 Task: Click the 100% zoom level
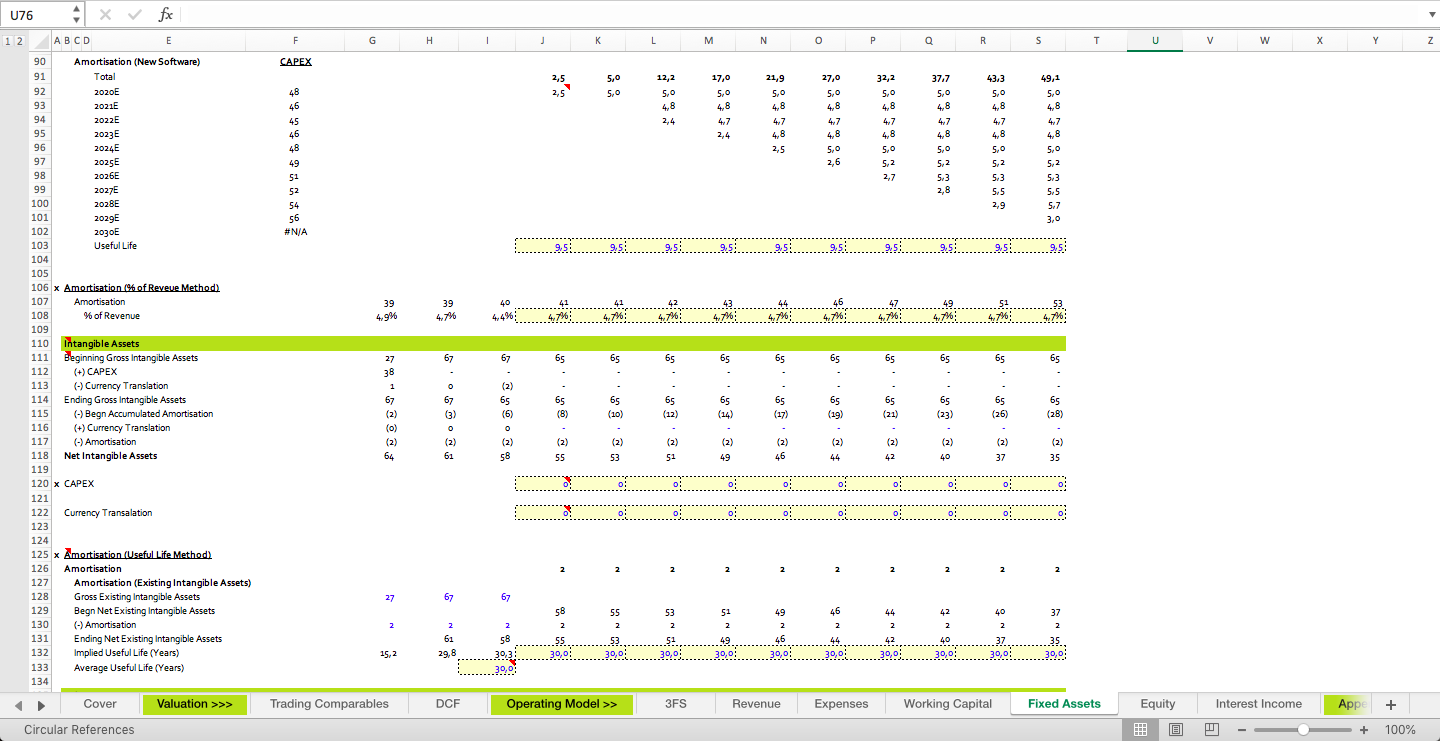pos(1400,730)
